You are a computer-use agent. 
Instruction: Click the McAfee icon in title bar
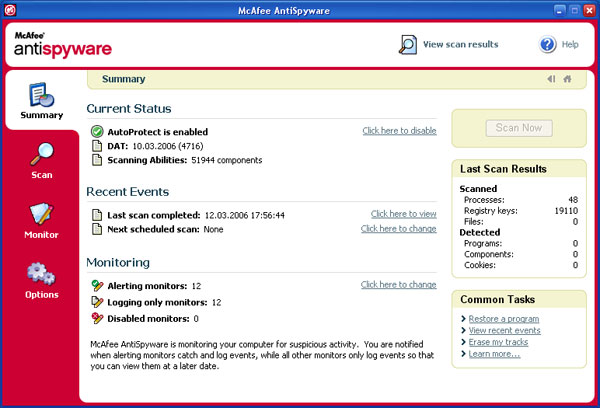(10, 10)
